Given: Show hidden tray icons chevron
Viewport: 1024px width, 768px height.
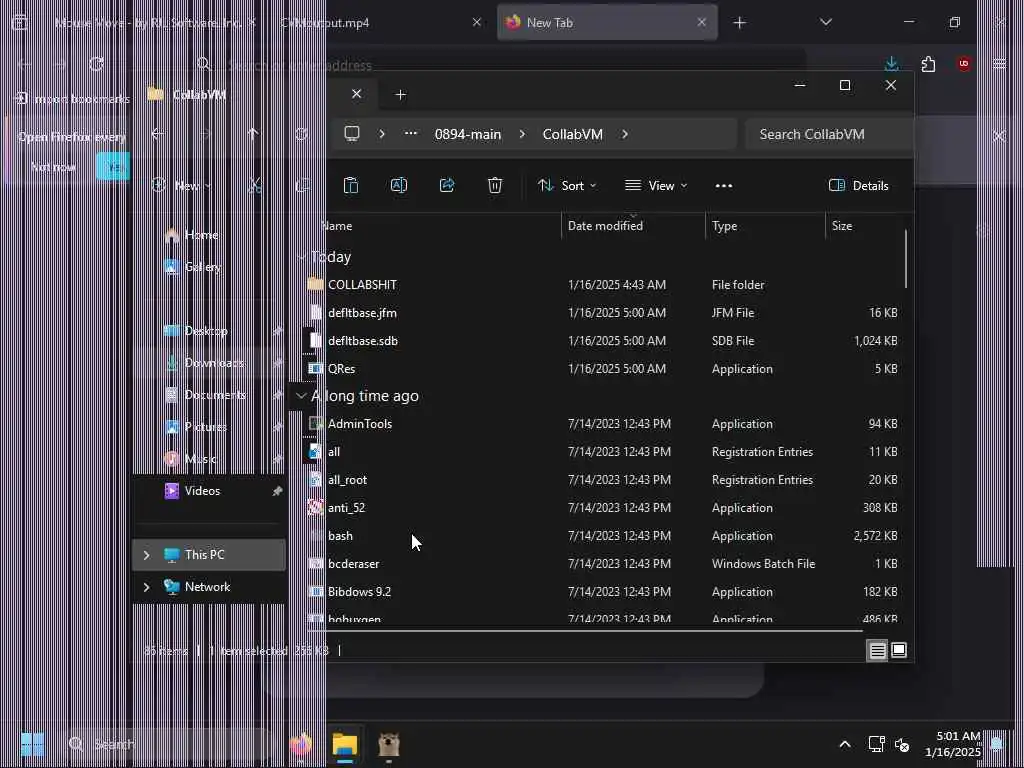Looking at the screenshot, I should click(x=844, y=744).
